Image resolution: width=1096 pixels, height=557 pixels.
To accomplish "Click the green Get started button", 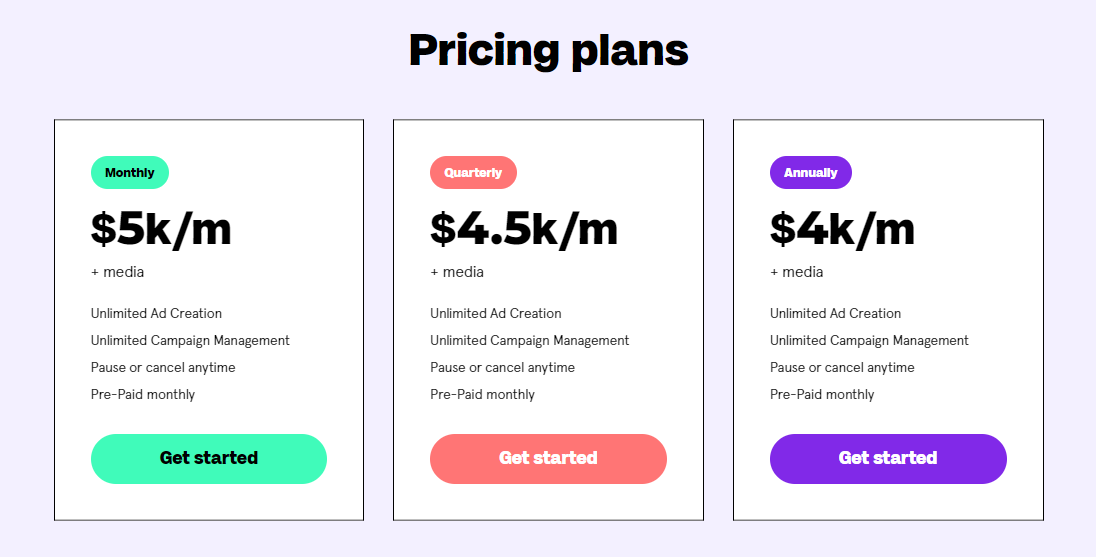I will [209, 458].
